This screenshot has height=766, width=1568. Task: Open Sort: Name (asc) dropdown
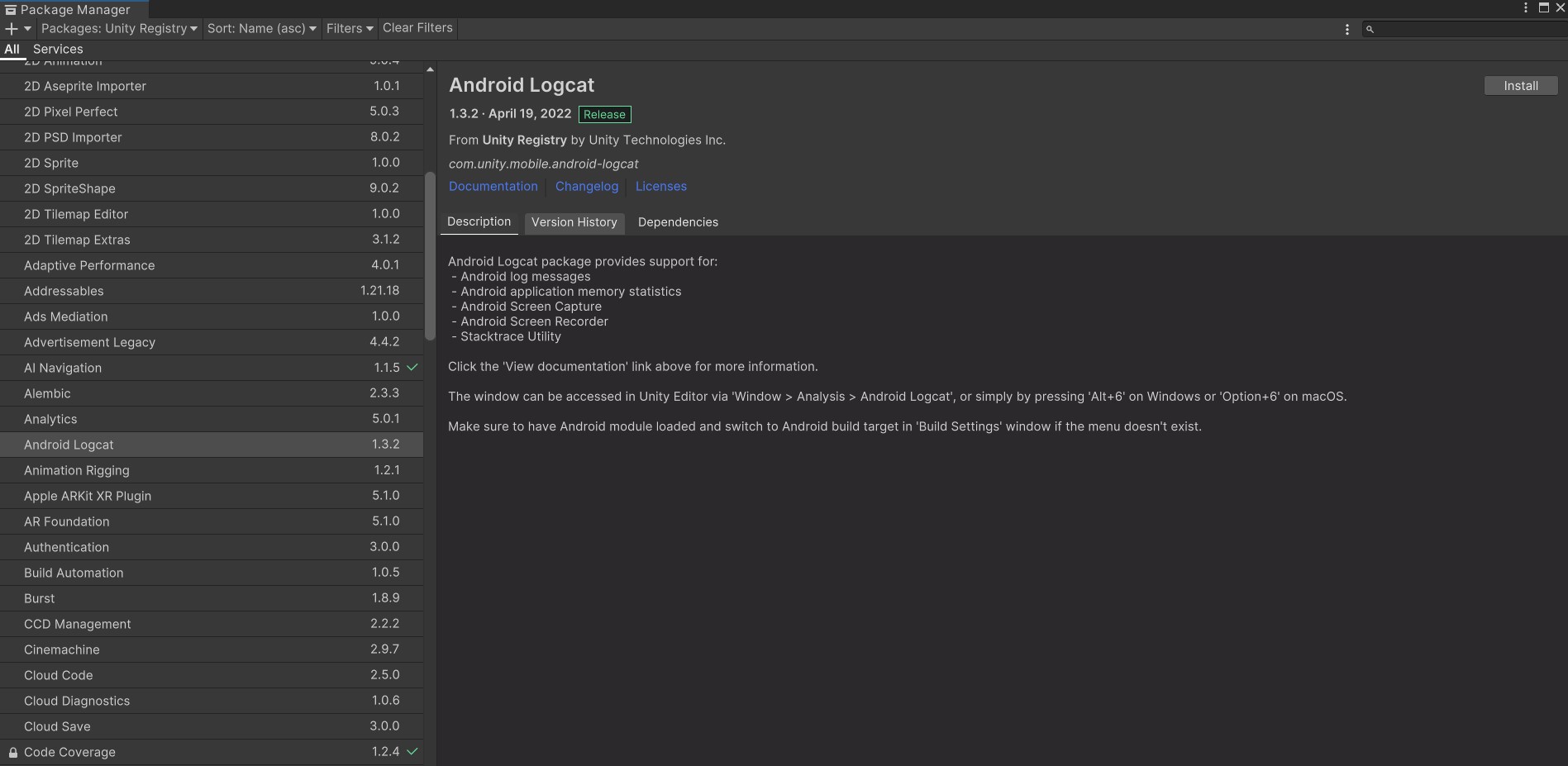[x=261, y=28]
